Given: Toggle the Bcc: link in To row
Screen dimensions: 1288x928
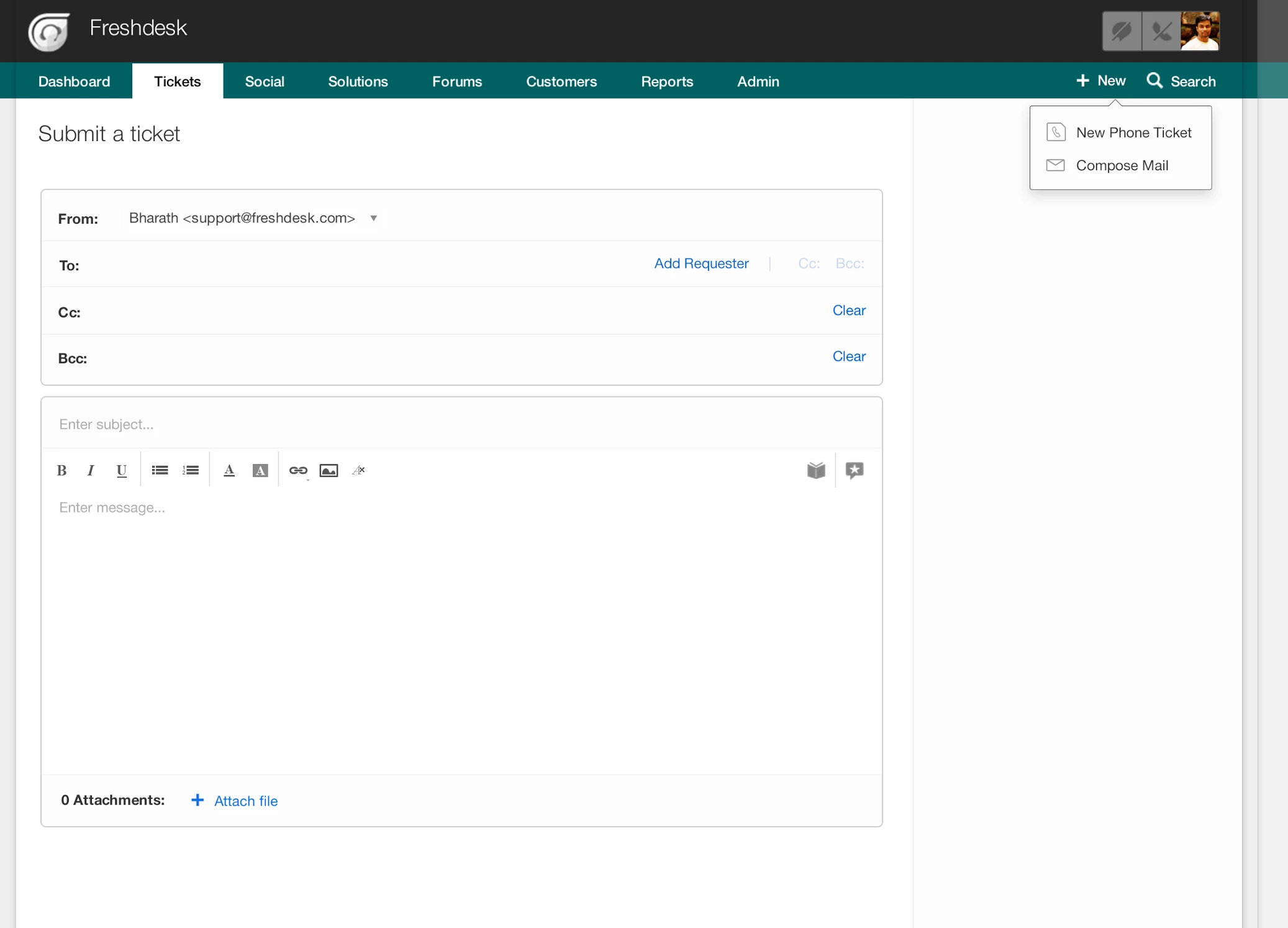Looking at the screenshot, I should pyautogui.click(x=850, y=263).
